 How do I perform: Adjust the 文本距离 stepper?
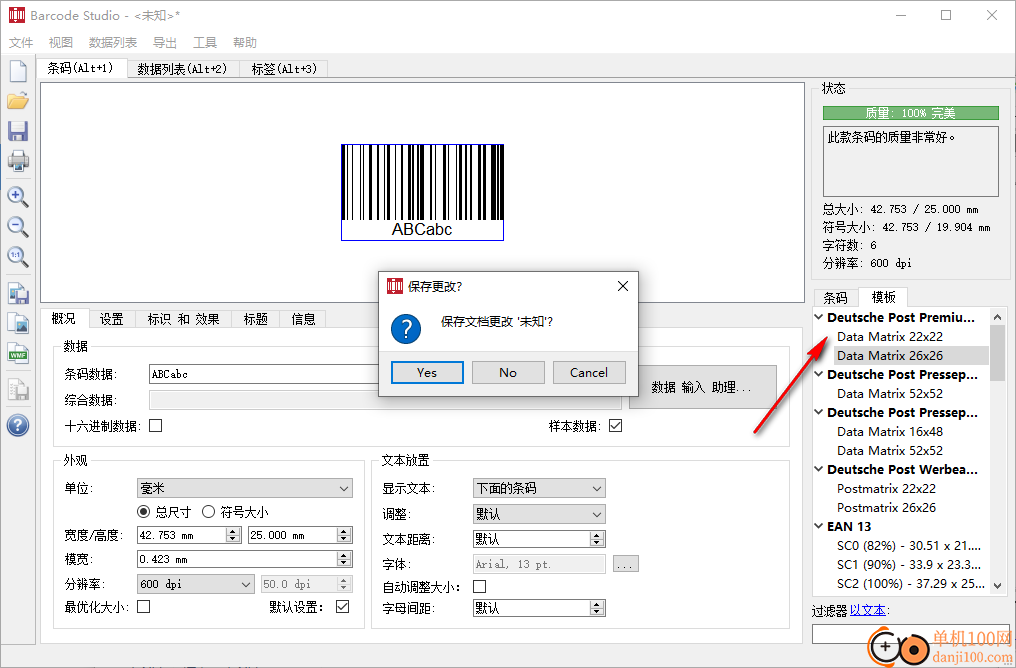point(597,539)
